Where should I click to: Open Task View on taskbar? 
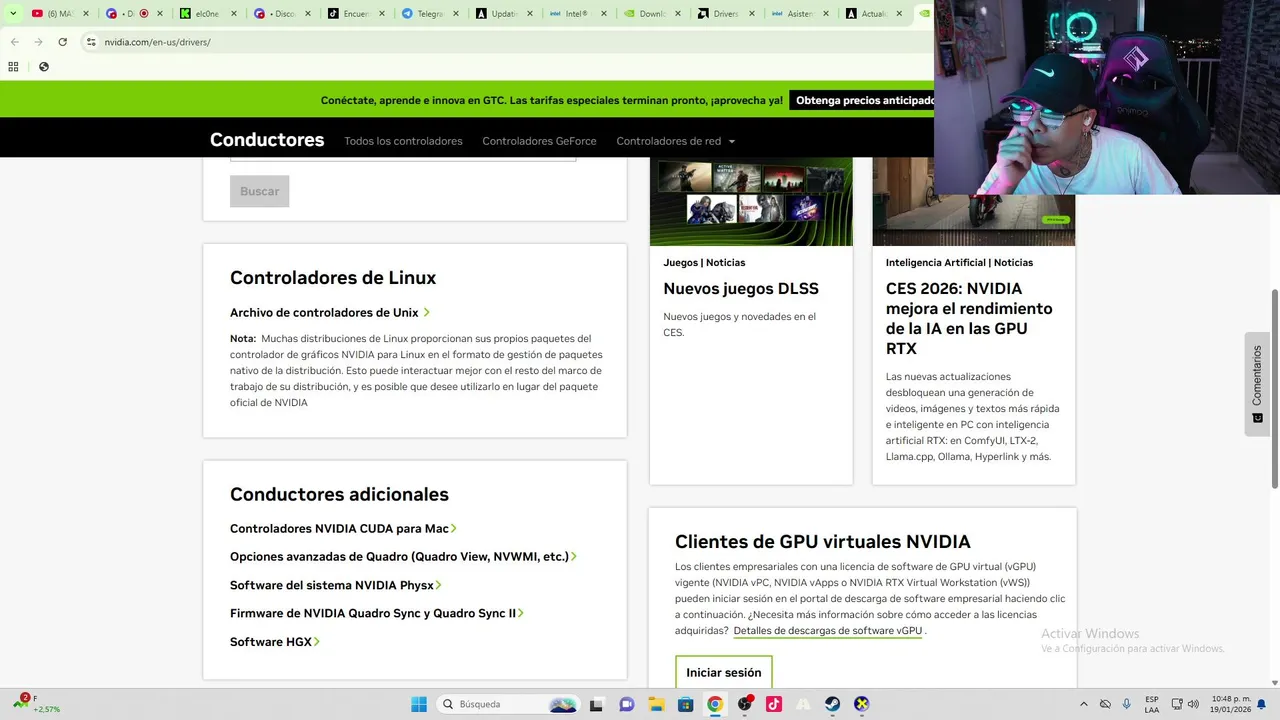(x=596, y=704)
